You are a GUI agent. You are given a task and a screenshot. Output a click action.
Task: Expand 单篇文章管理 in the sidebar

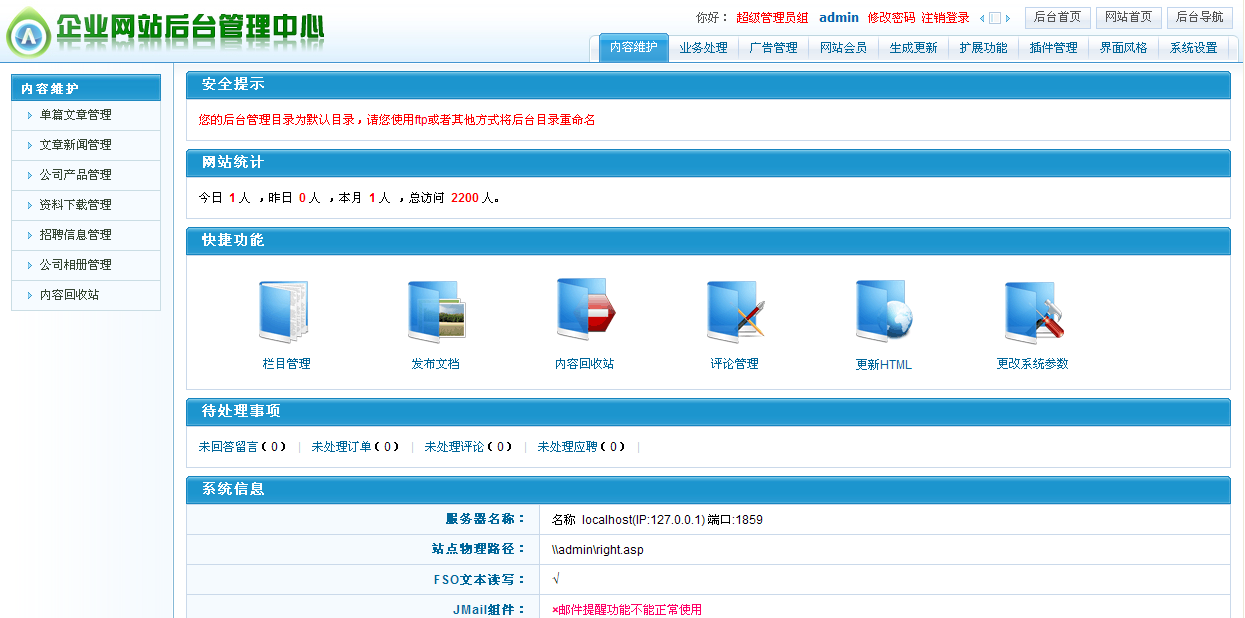click(75, 115)
